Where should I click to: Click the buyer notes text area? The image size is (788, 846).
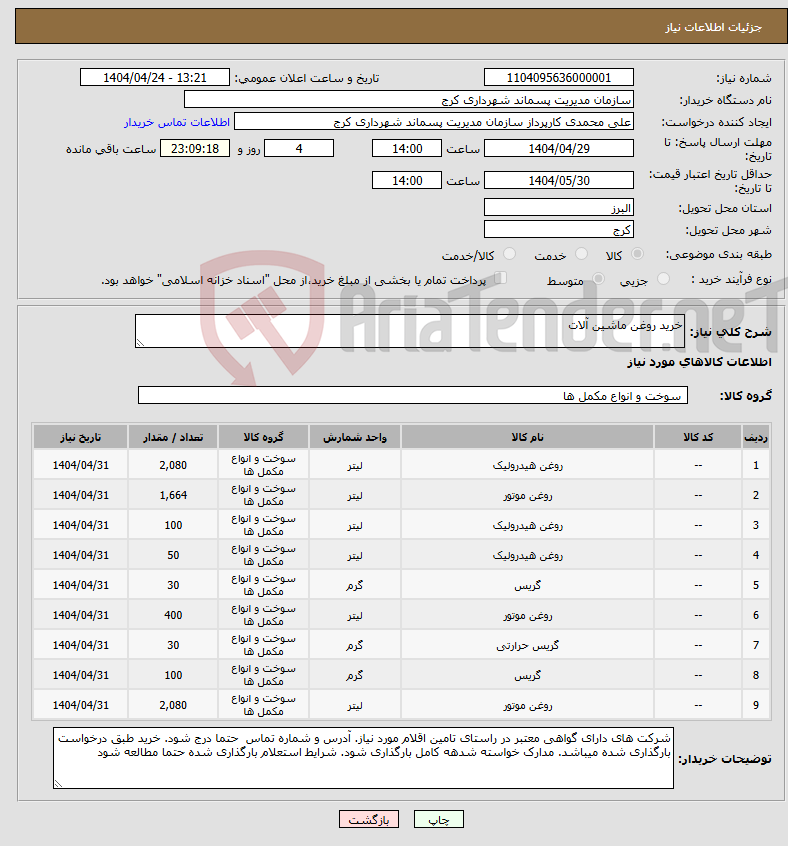364,758
